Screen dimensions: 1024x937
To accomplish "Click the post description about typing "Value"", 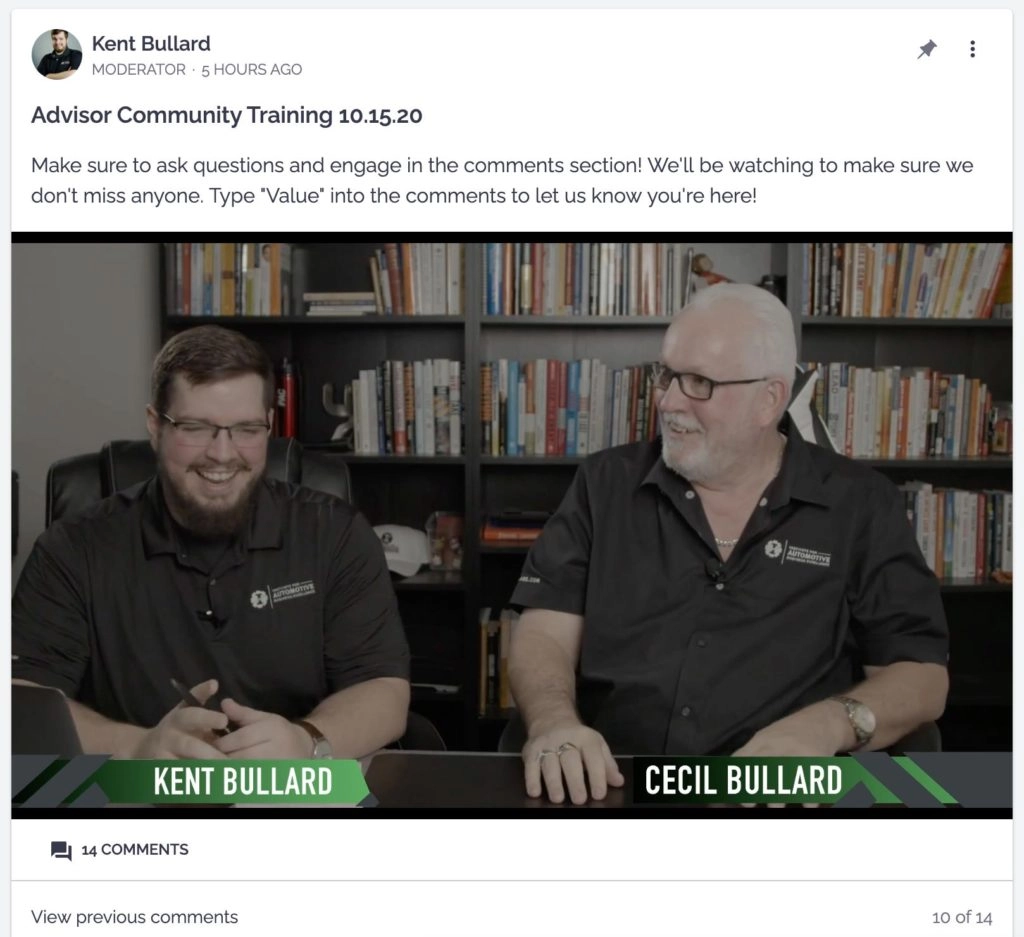I will 502,180.
